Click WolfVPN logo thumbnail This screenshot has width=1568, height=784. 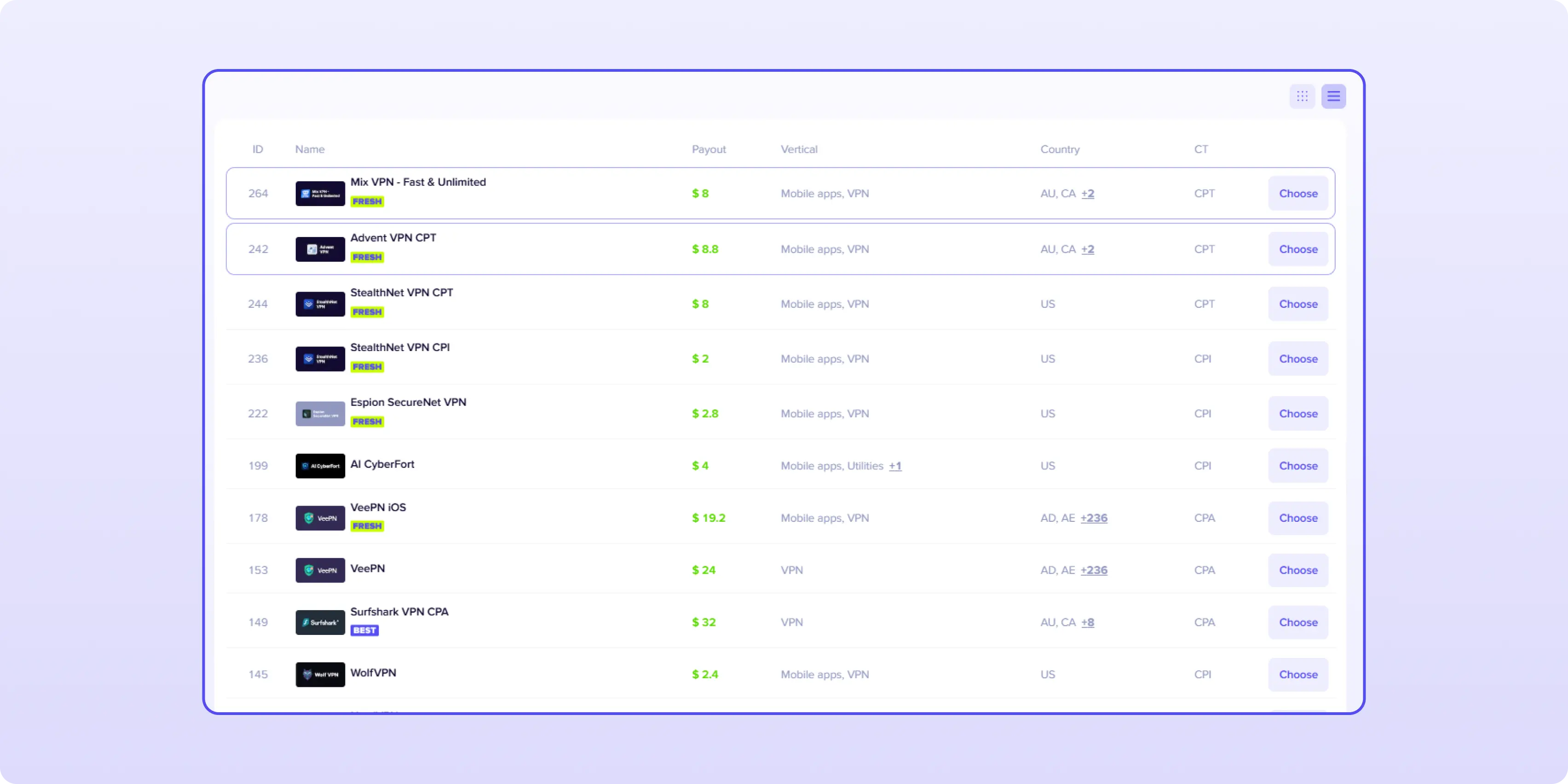(320, 674)
